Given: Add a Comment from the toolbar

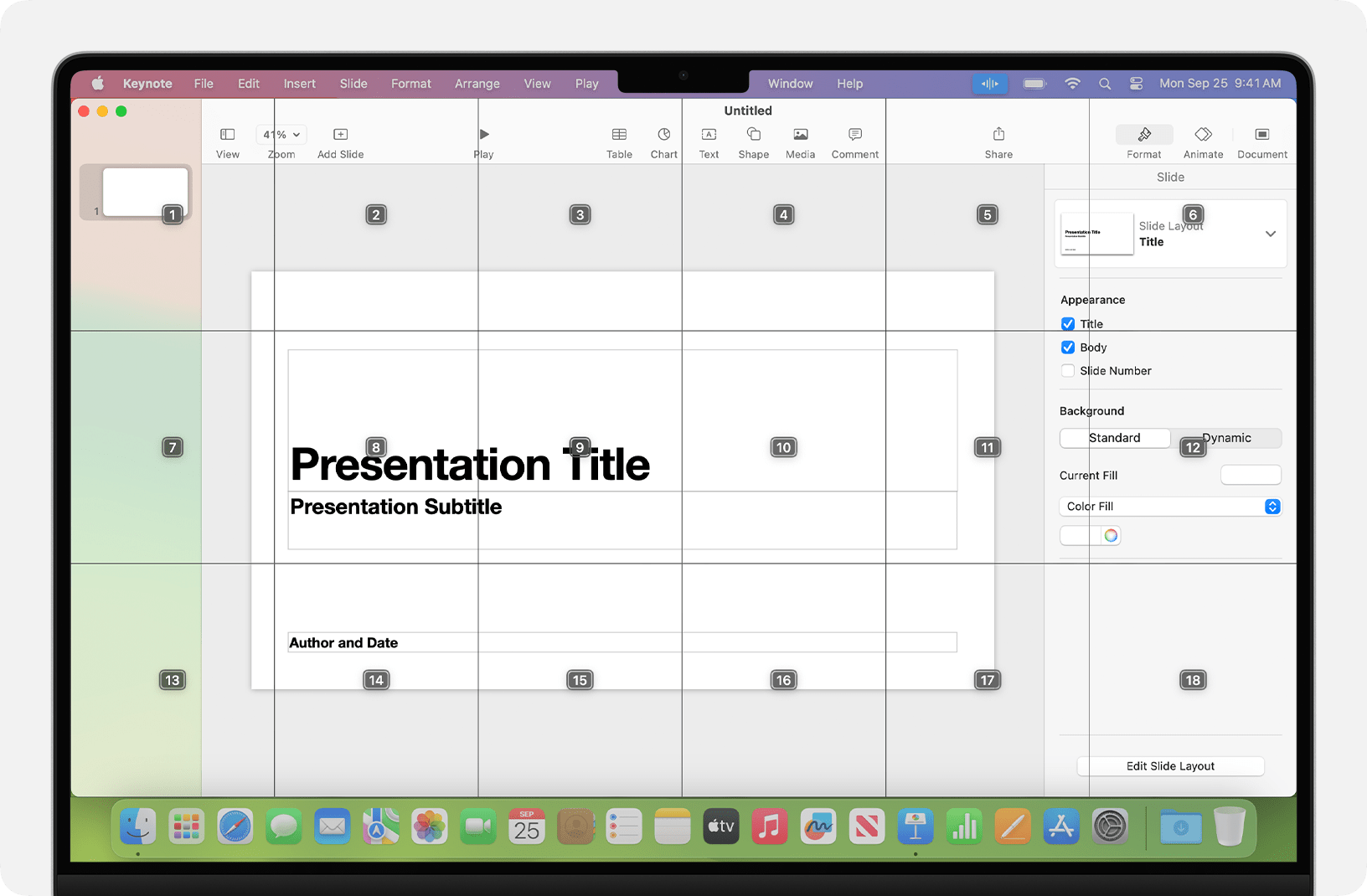Looking at the screenshot, I should pos(855,135).
